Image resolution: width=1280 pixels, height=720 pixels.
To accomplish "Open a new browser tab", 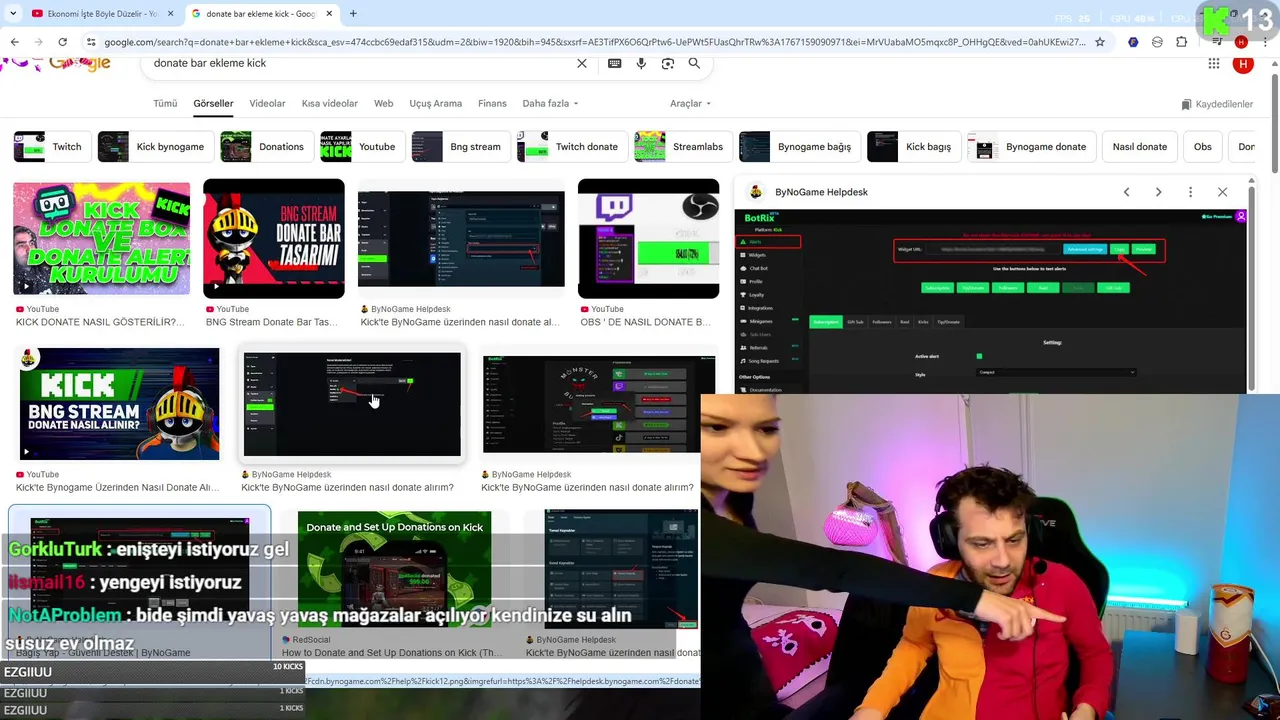I will click(353, 14).
